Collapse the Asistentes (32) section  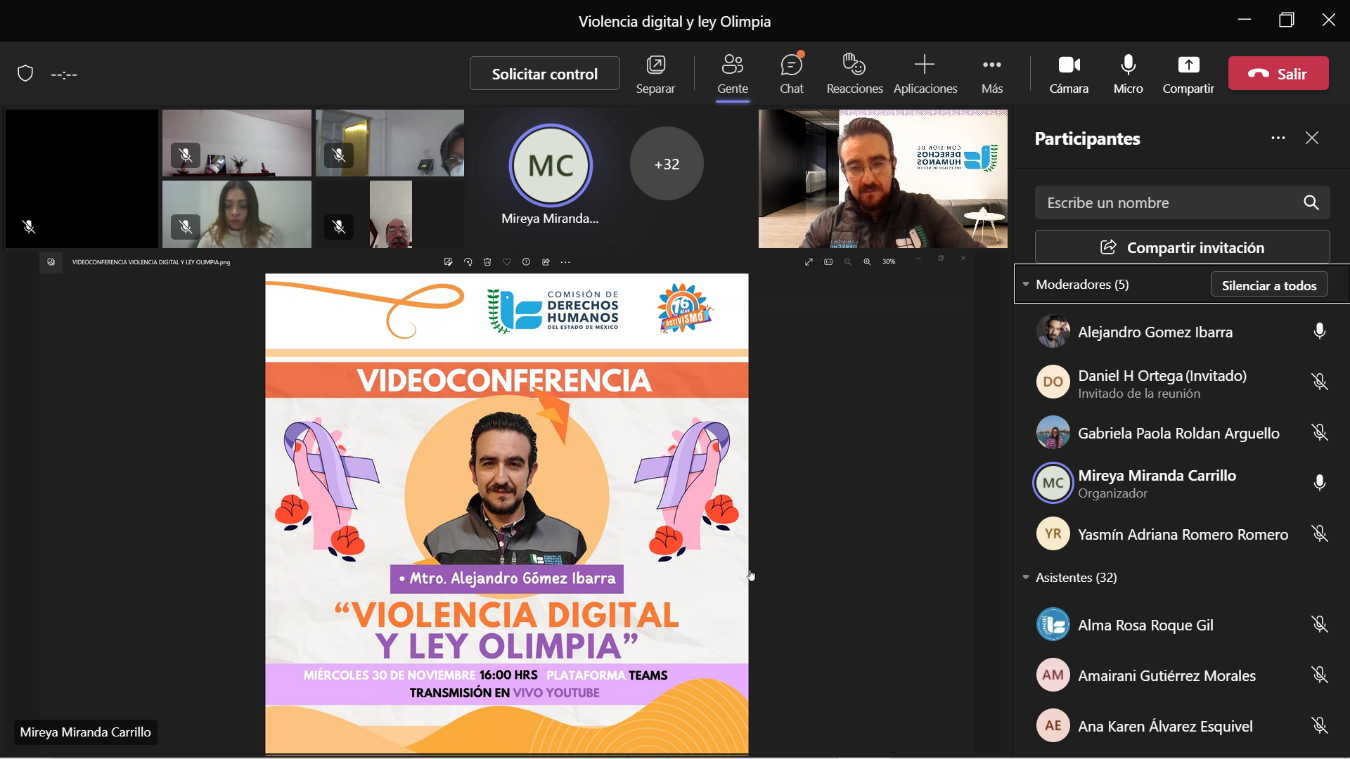[x=1026, y=578]
